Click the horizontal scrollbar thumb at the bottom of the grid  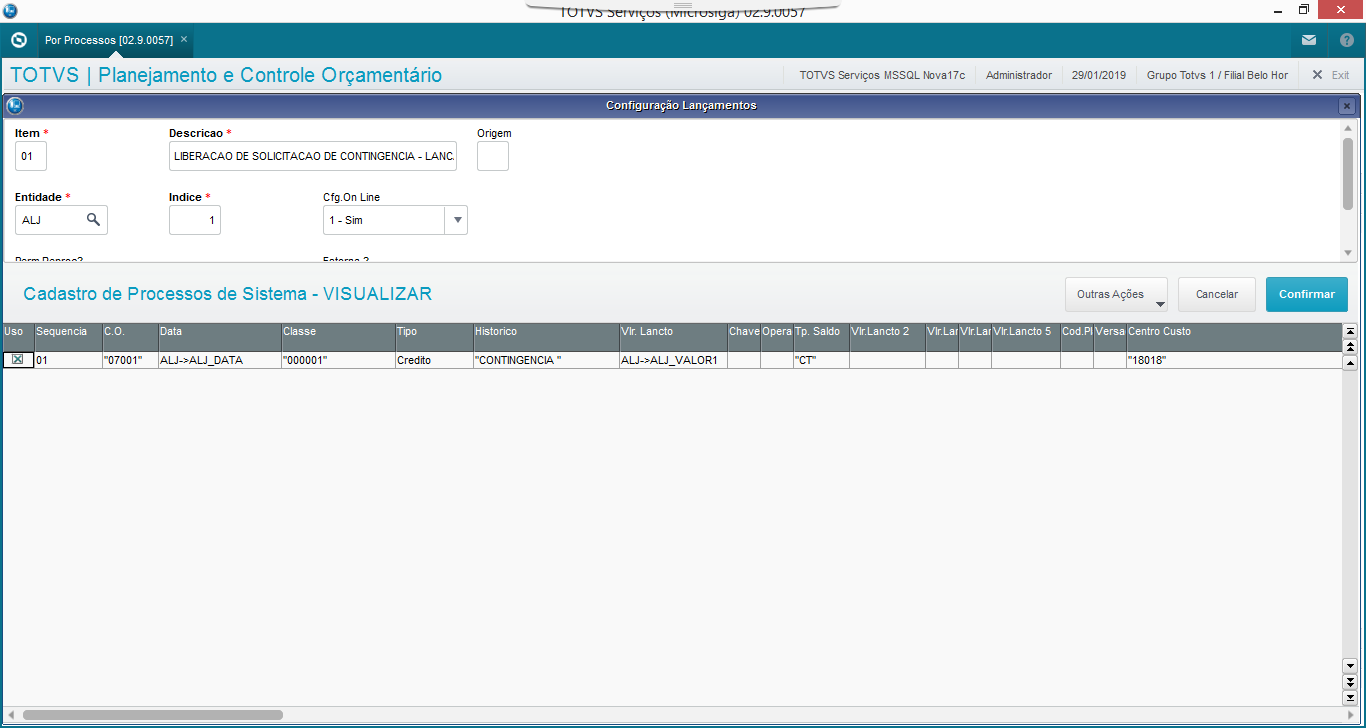tap(153, 715)
